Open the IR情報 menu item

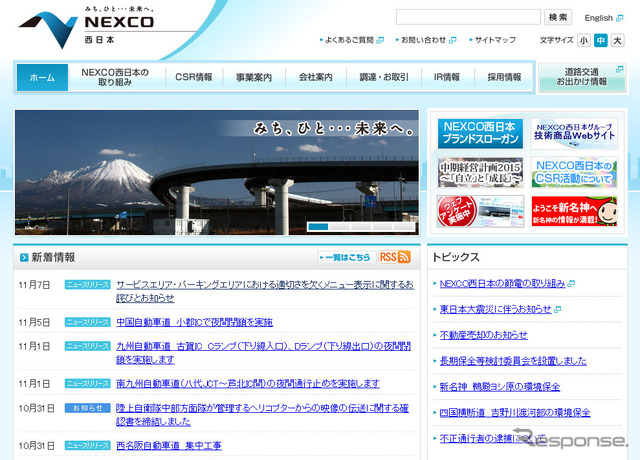coord(447,77)
